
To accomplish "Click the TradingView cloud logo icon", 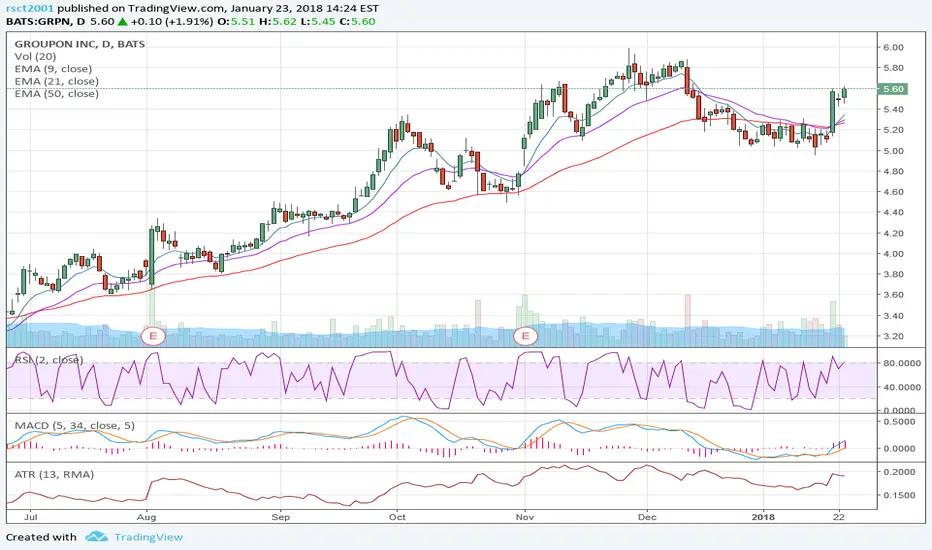I will click(x=96, y=537).
